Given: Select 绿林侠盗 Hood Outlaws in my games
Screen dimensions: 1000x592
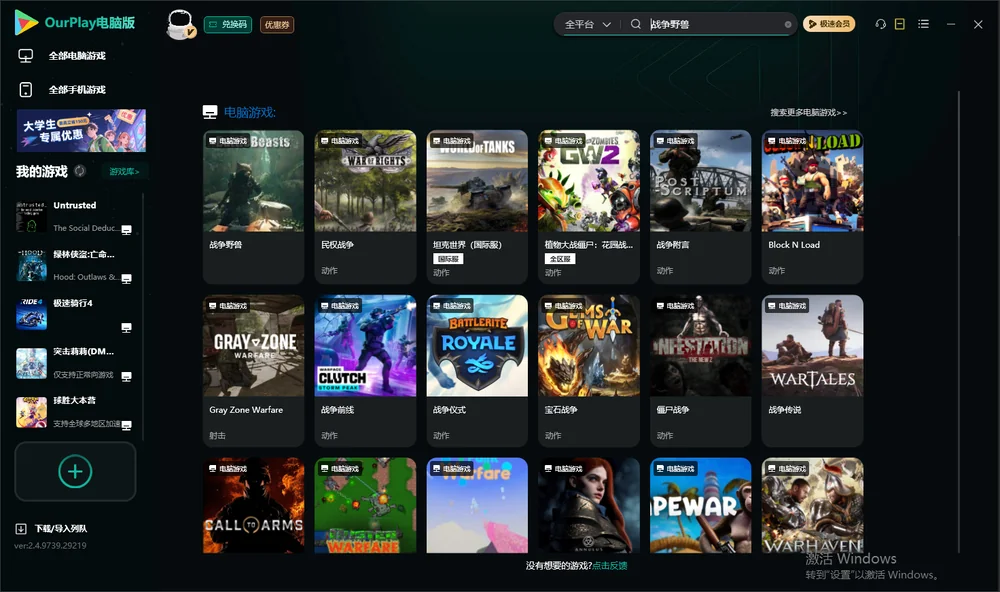Looking at the screenshot, I should tap(74, 265).
